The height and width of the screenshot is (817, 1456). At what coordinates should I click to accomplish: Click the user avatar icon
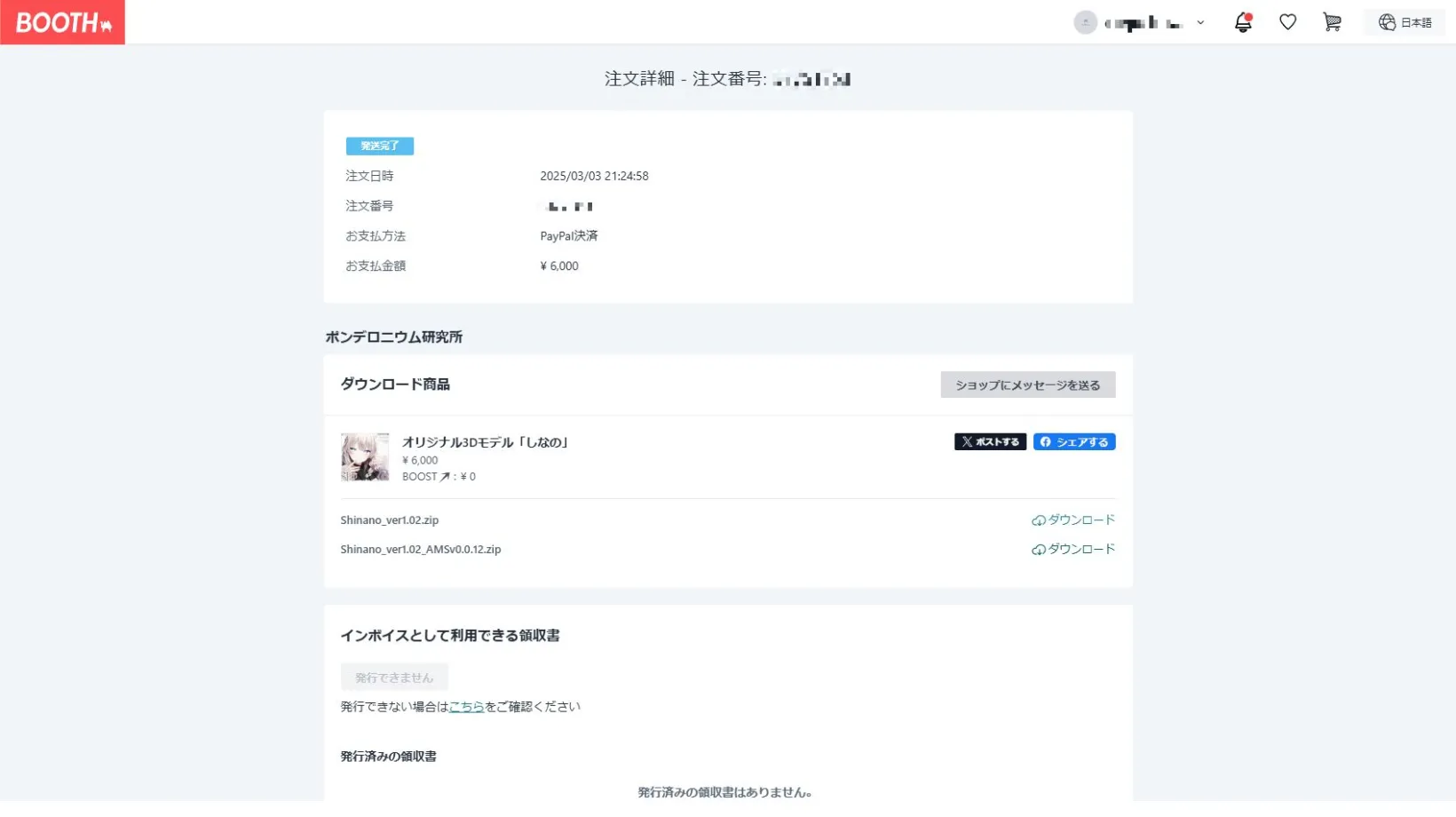coord(1085,23)
